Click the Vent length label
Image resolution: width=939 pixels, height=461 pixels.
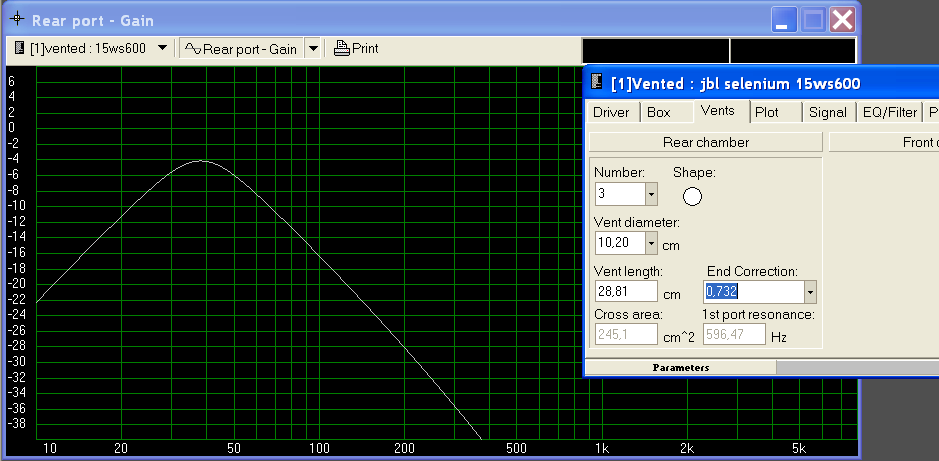628,271
